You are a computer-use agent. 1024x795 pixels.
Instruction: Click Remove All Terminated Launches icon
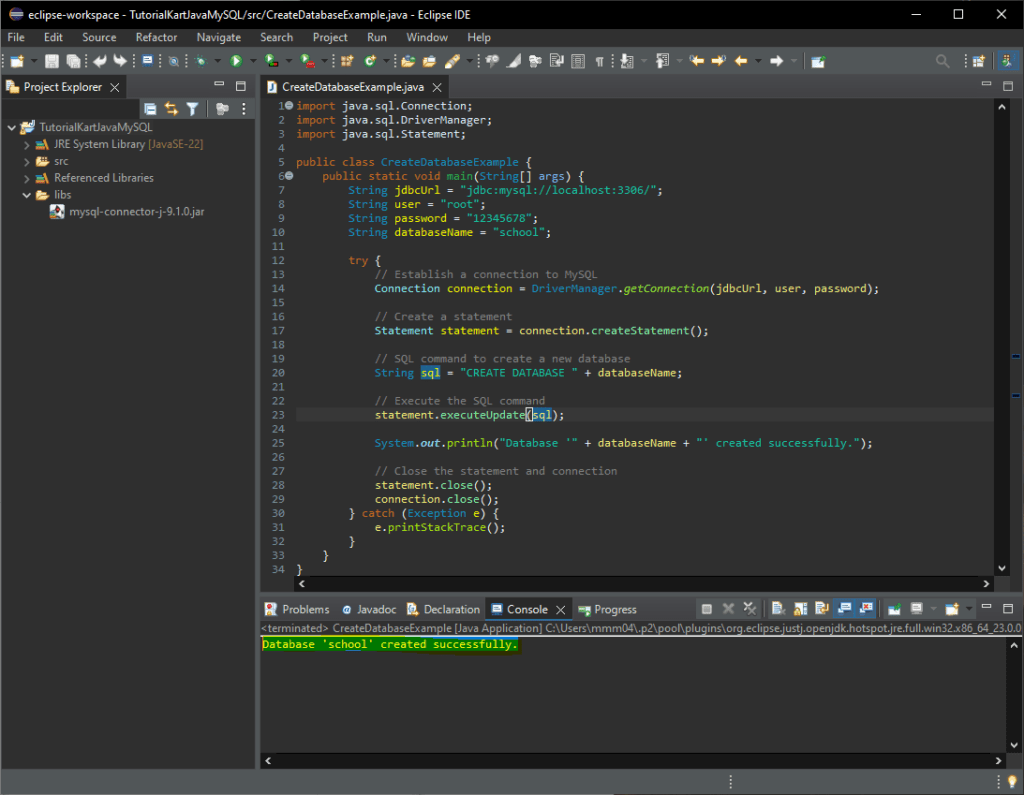click(749, 609)
